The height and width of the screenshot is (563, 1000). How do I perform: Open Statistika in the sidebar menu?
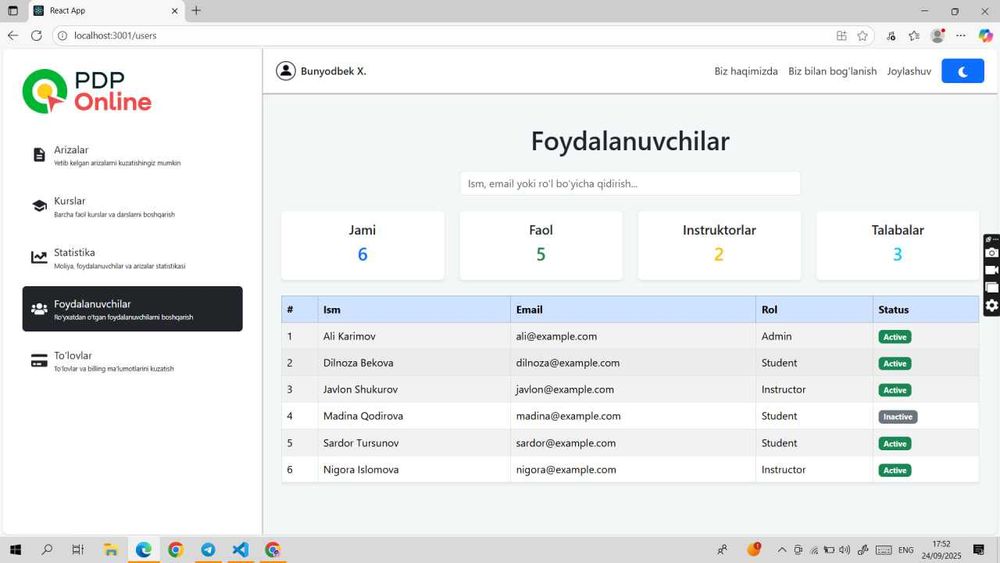click(x=132, y=258)
